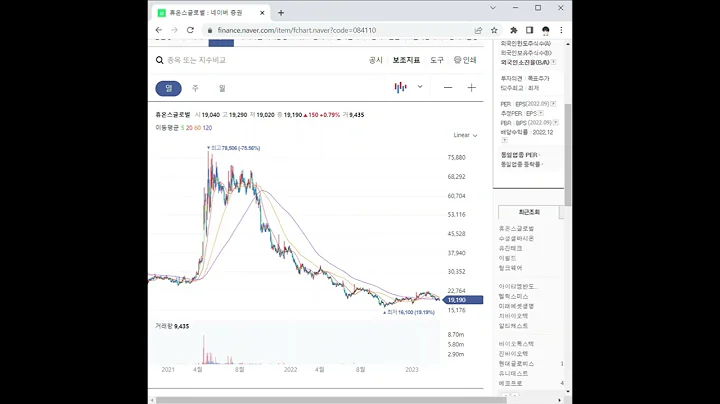720x404 pixels.
Task: Click the 52주최고 최저 text
Action: (520, 88)
